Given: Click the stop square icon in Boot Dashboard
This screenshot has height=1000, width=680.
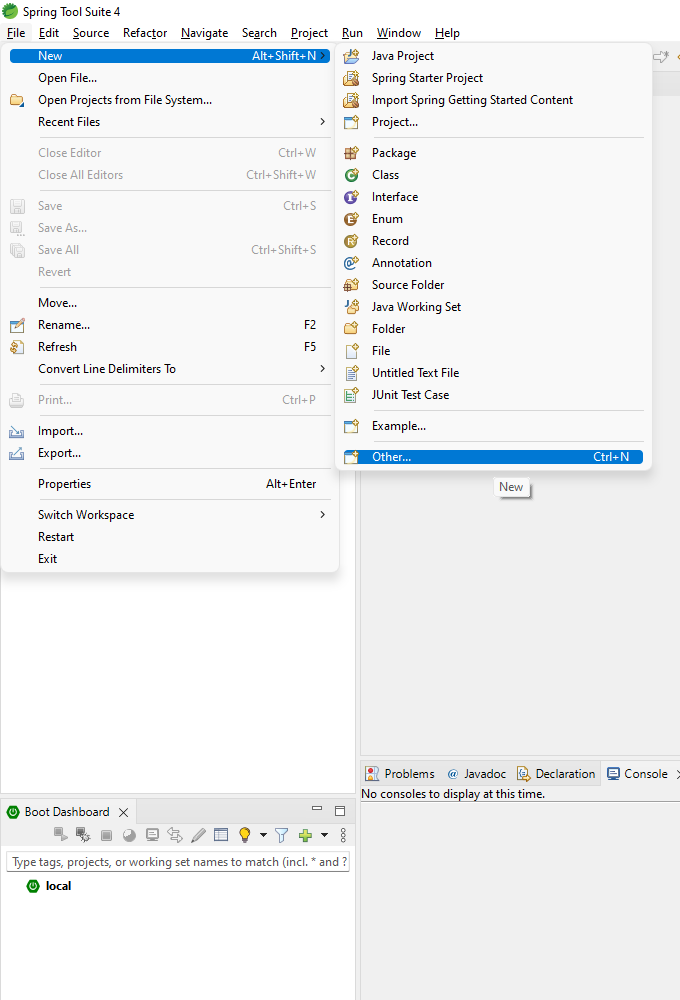Looking at the screenshot, I should (x=107, y=835).
